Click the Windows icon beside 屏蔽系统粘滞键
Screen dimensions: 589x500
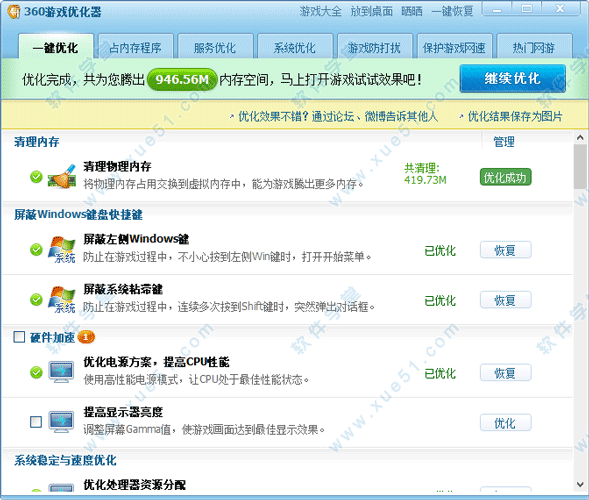(62, 299)
